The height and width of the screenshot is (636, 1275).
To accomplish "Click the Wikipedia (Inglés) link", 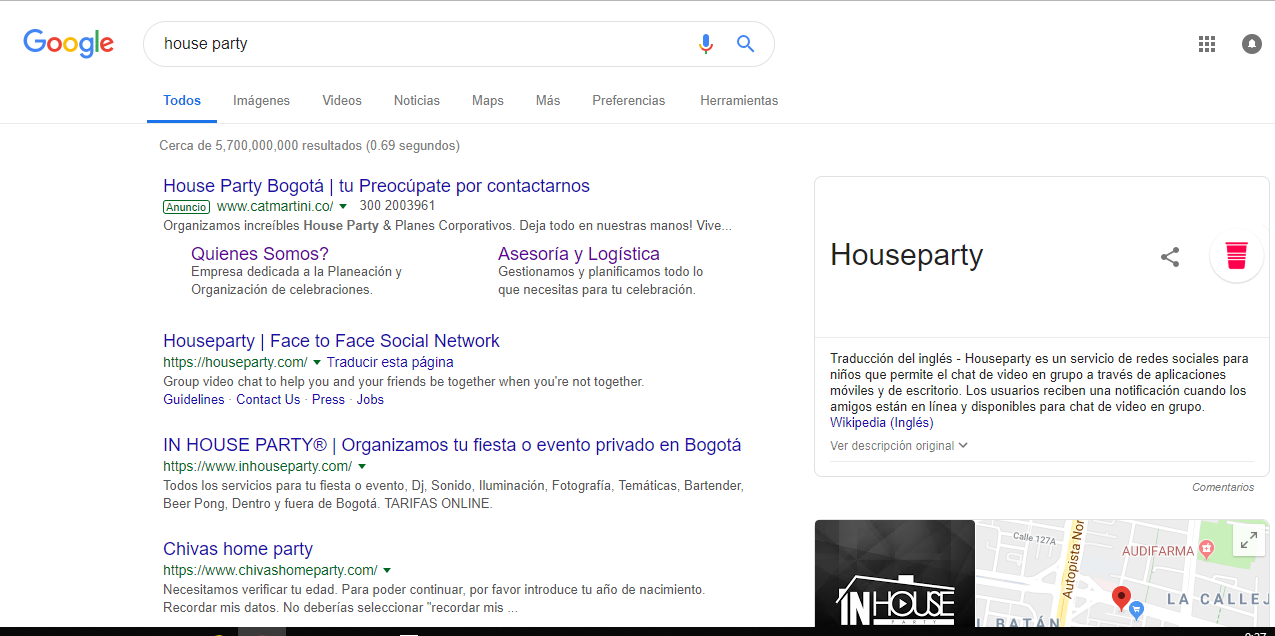I will (881, 423).
